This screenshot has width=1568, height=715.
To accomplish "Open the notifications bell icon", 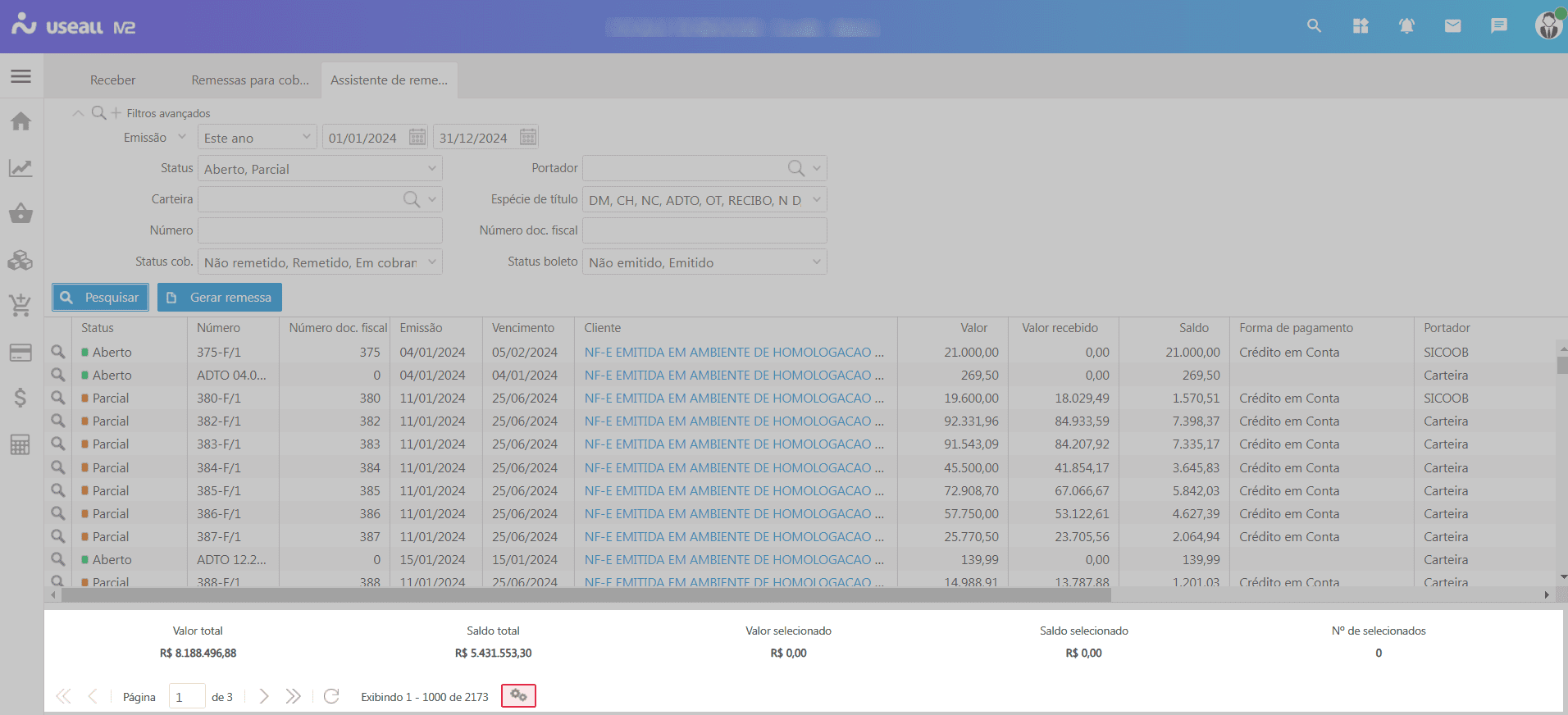I will [1406, 26].
